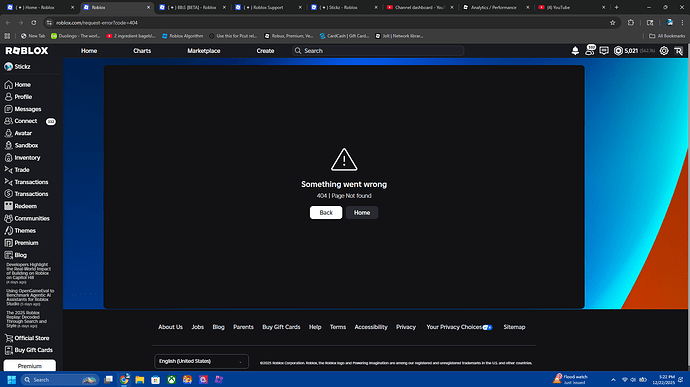This screenshot has width=690, height=387.
Task: Open Xbox app from the taskbar
Action: pyautogui.click(x=171, y=380)
